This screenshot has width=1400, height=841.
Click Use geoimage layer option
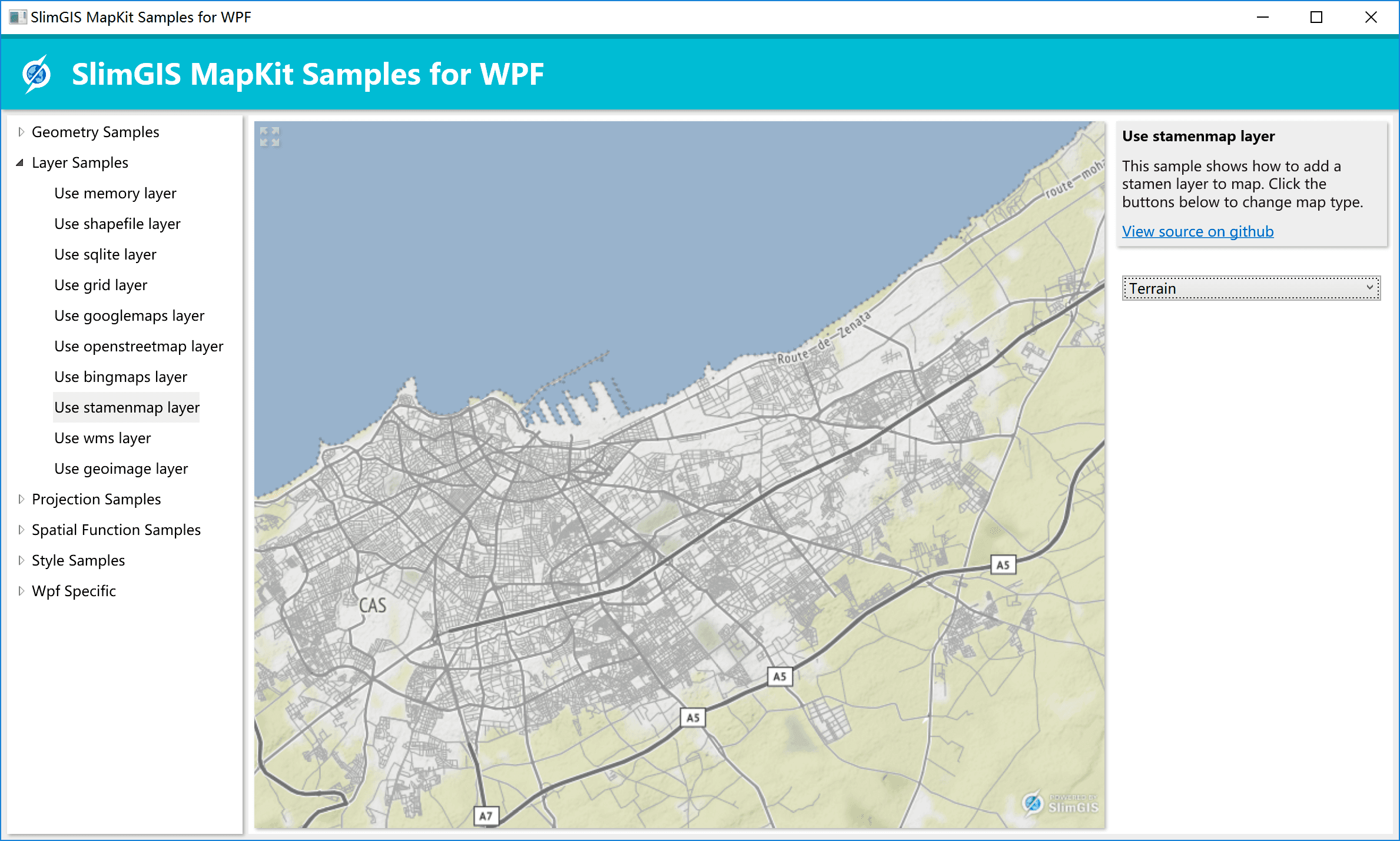click(121, 468)
